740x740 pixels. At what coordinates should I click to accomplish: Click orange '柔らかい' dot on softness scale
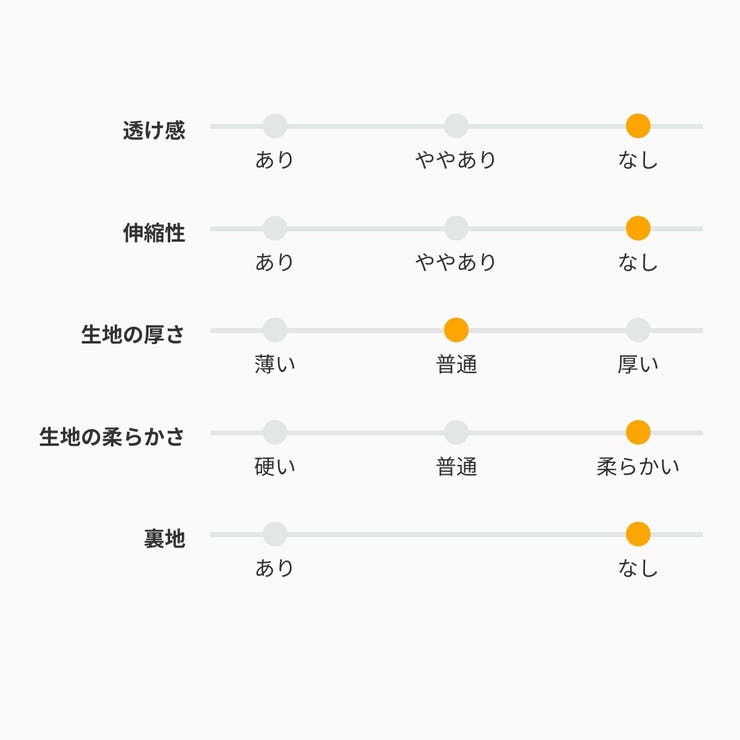(638, 432)
